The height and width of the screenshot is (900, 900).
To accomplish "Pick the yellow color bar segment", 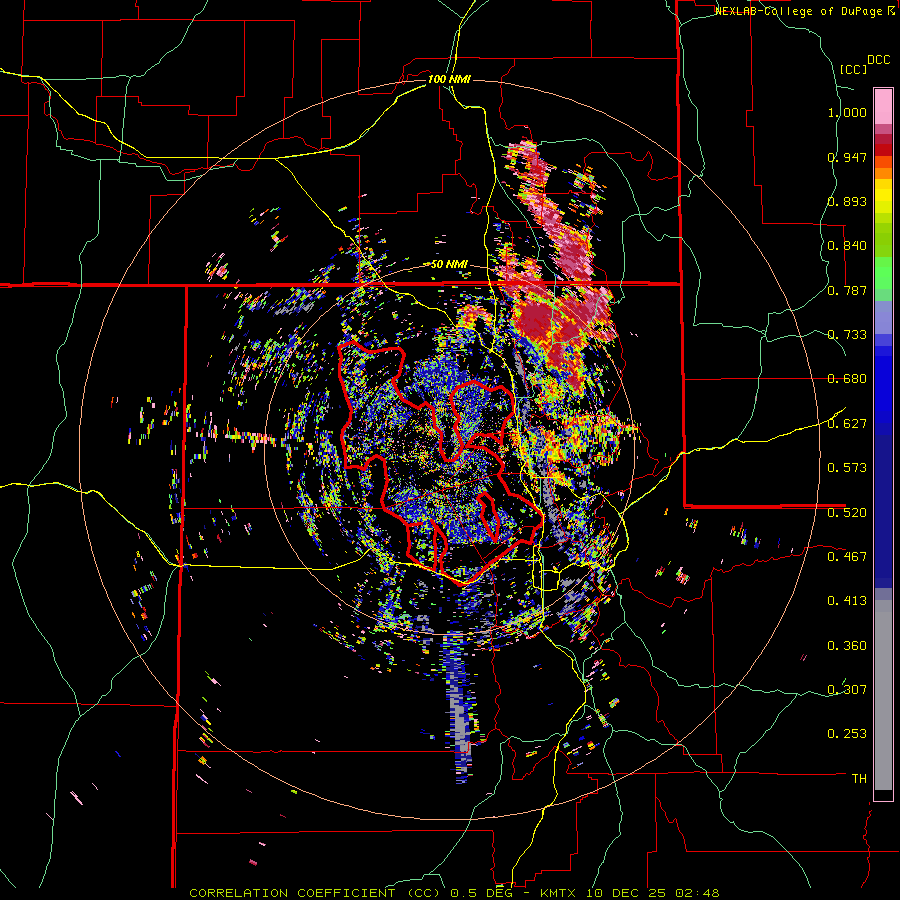I will [x=883, y=196].
